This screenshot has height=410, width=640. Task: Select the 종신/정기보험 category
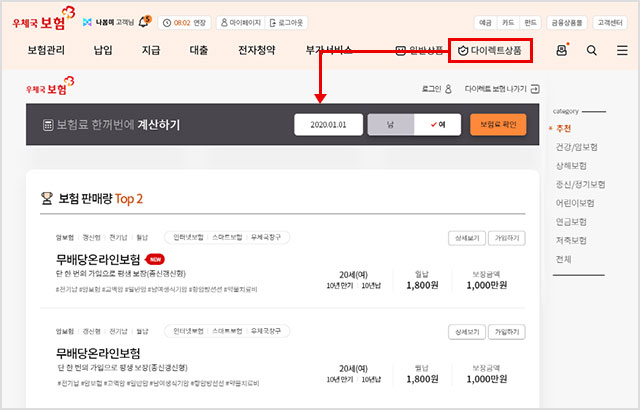(x=580, y=184)
